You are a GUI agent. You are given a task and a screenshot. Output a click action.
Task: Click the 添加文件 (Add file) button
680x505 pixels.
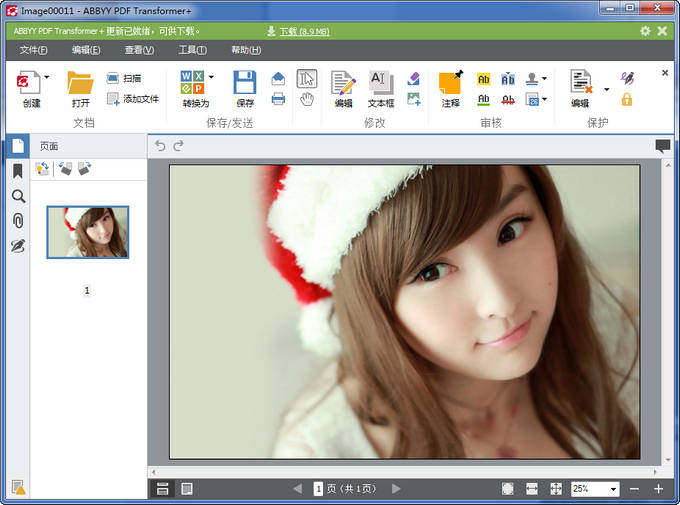point(133,99)
